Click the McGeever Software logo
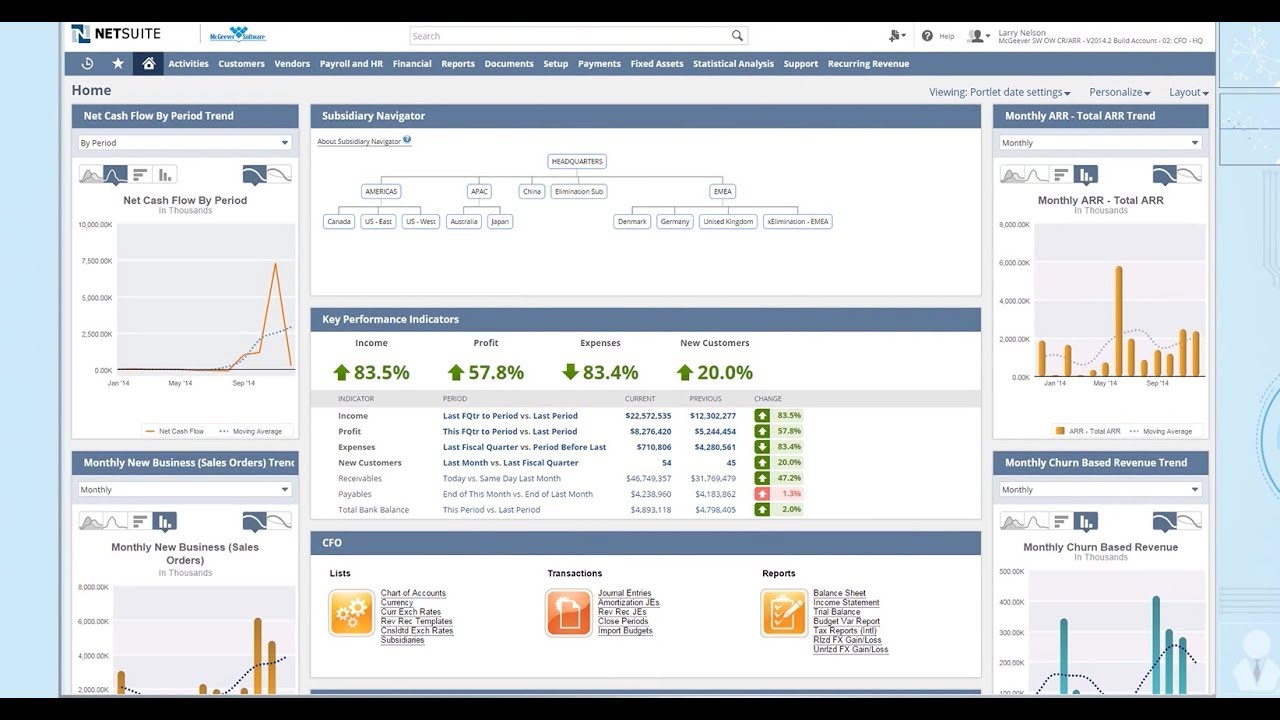The width and height of the screenshot is (1280, 720). click(237, 35)
